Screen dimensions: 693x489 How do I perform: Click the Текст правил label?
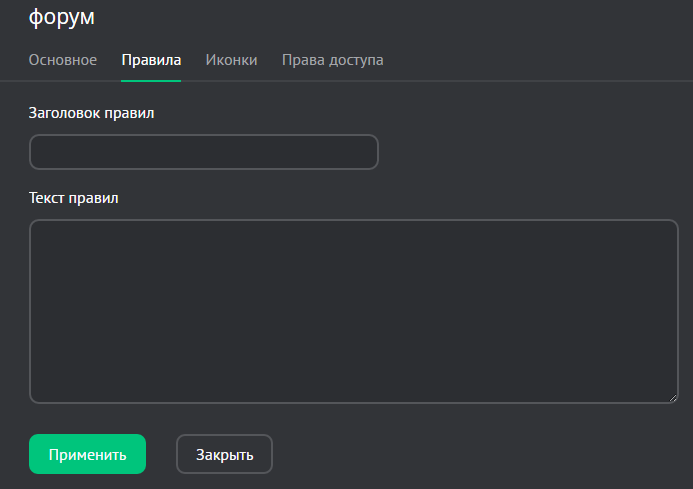pyautogui.click(x=74, y=197)
